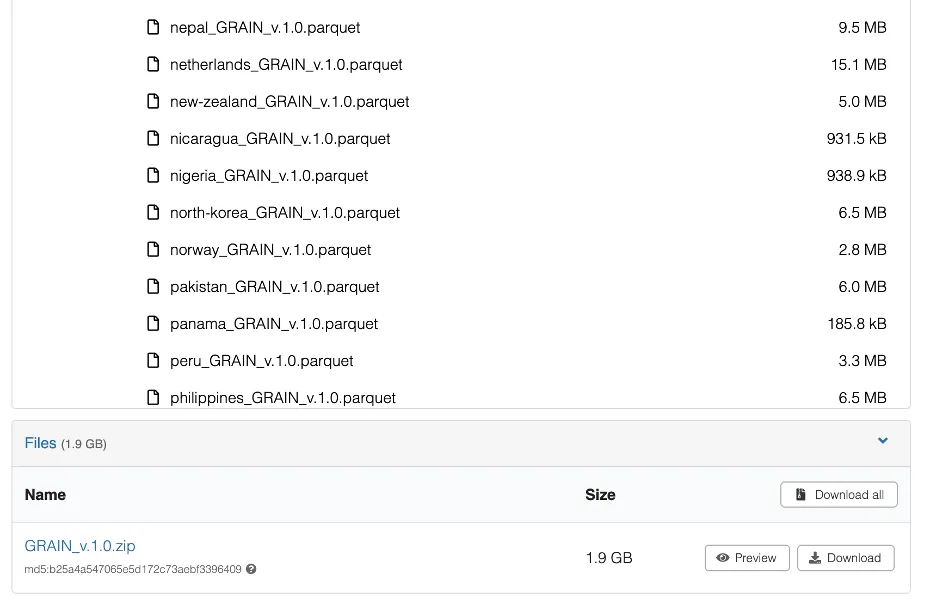The height and width of the screenshot is (610, 936).
Task: Select philippines_GRAIN_v.1.0.parquet entry
Action: [x=282, y=397]
